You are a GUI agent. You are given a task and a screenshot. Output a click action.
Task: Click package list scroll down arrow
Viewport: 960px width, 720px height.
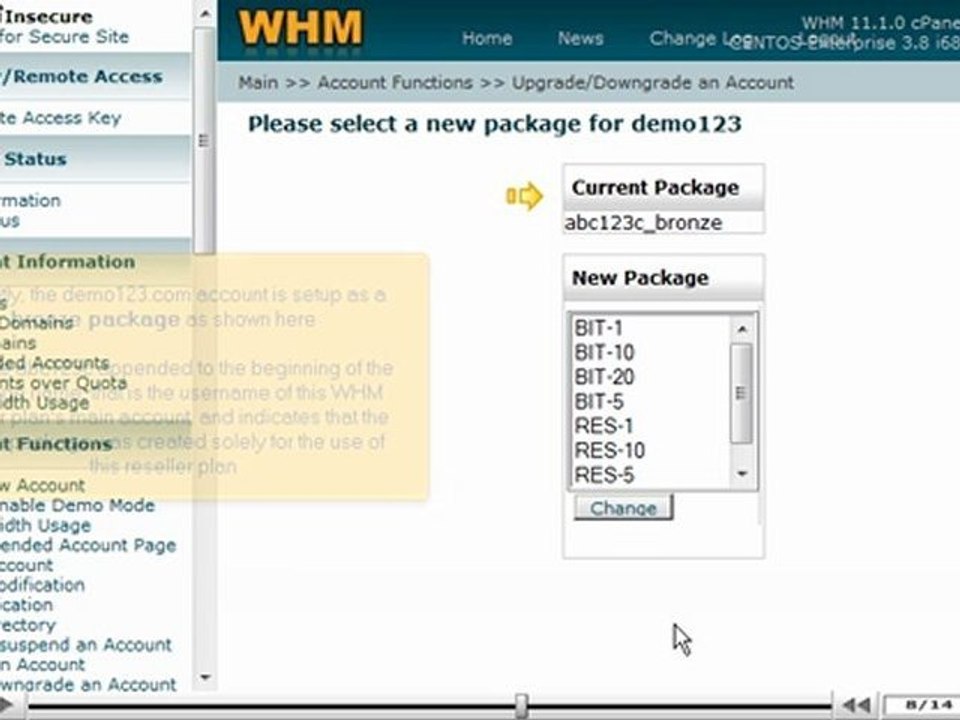click(x=742, y=474)
